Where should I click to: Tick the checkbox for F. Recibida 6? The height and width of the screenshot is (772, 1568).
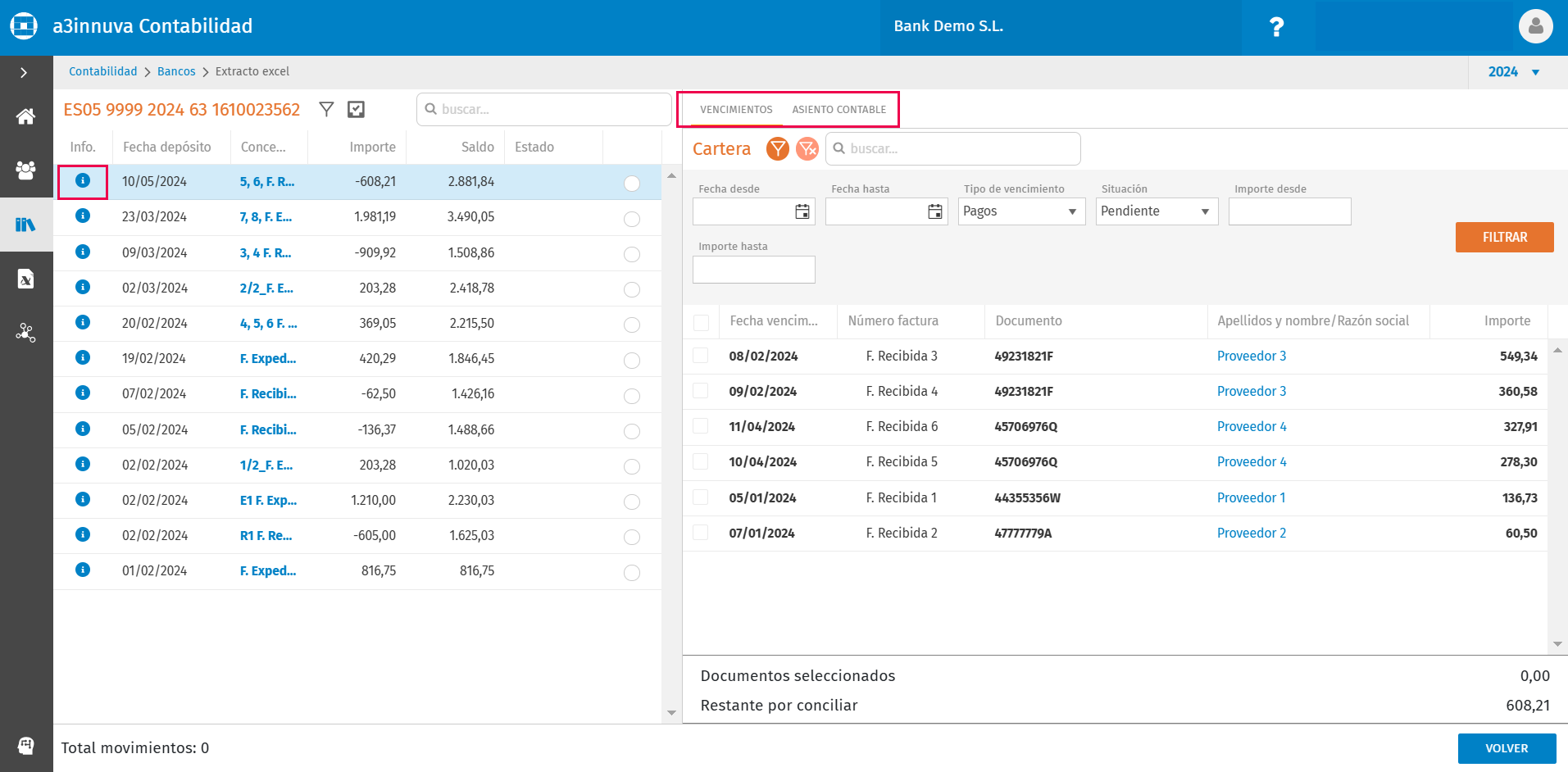pos(701,426)
